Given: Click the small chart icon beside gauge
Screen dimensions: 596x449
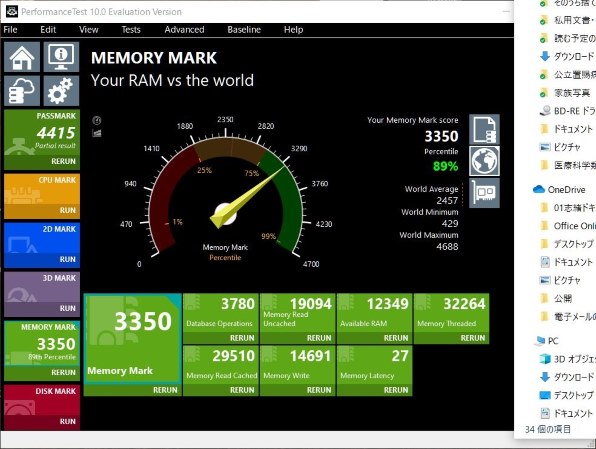Looking at the screenshot, I should point(97,133).
